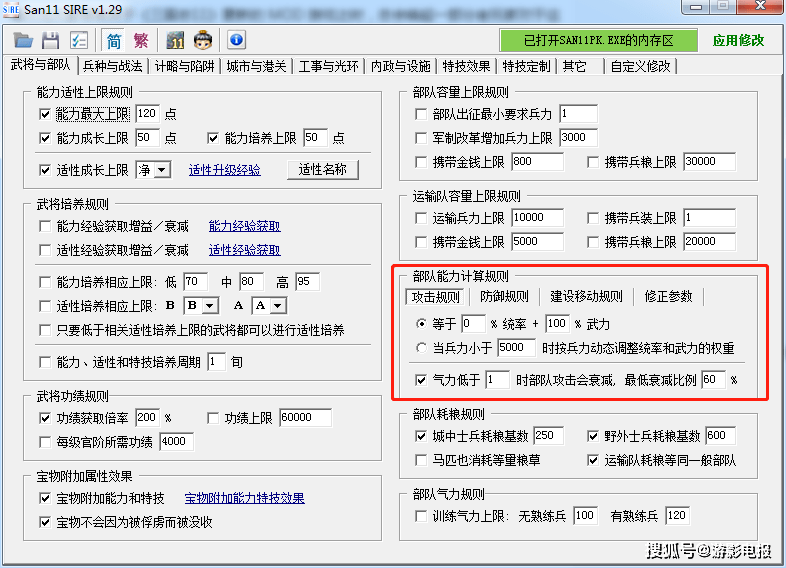The height and width of the screenshot is (568, 786).
Task: Click 功绩上限 field 60000
Action: [x=305, y=417]
